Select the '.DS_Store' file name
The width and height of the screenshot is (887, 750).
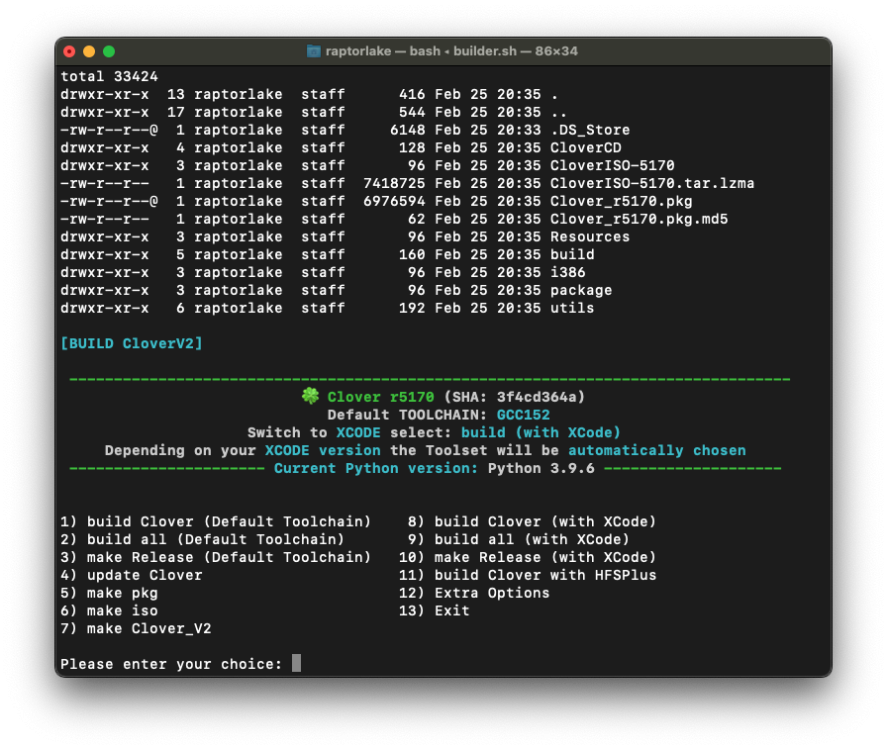coord(590,130)
